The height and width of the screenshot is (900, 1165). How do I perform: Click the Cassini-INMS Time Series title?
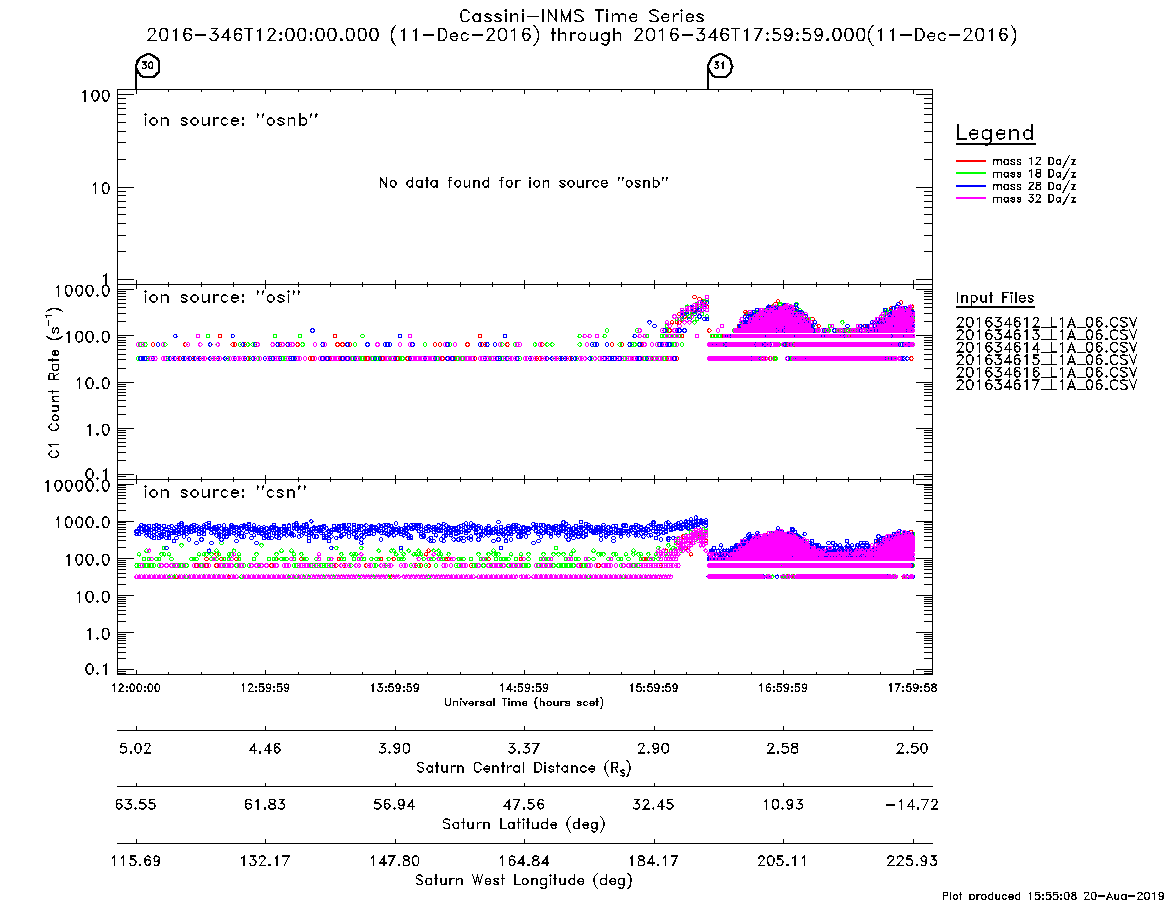582,16
